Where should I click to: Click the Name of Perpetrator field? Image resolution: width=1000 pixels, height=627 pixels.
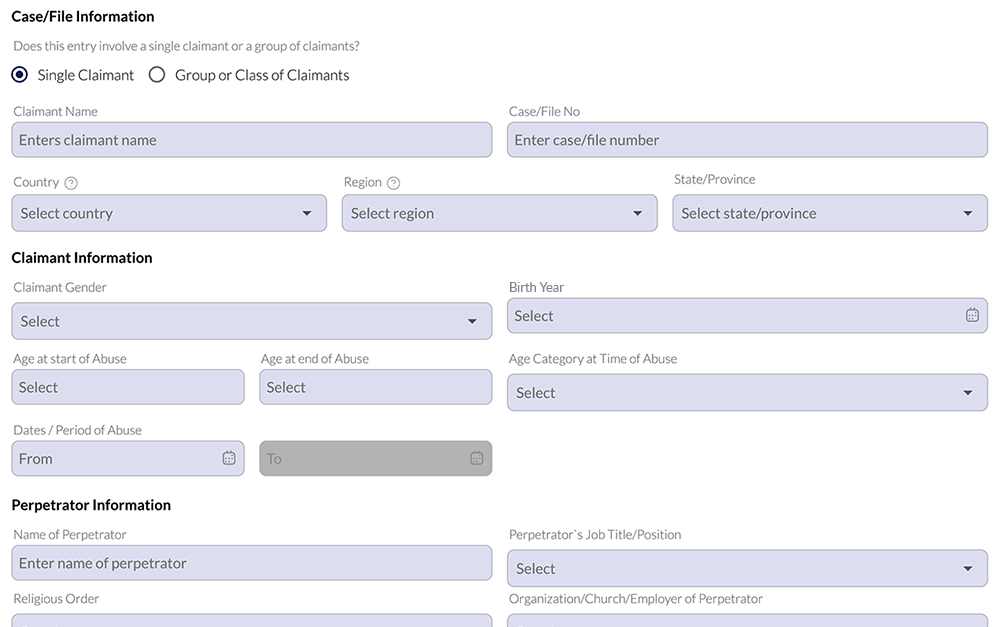[x=251, y=563]
